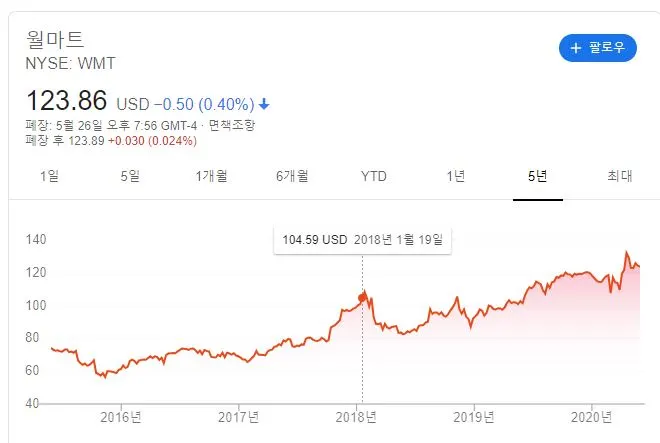Click the 123.86 current price value
Image resolution: width=660 pixels, height=443 pixels.
(67, 101)
